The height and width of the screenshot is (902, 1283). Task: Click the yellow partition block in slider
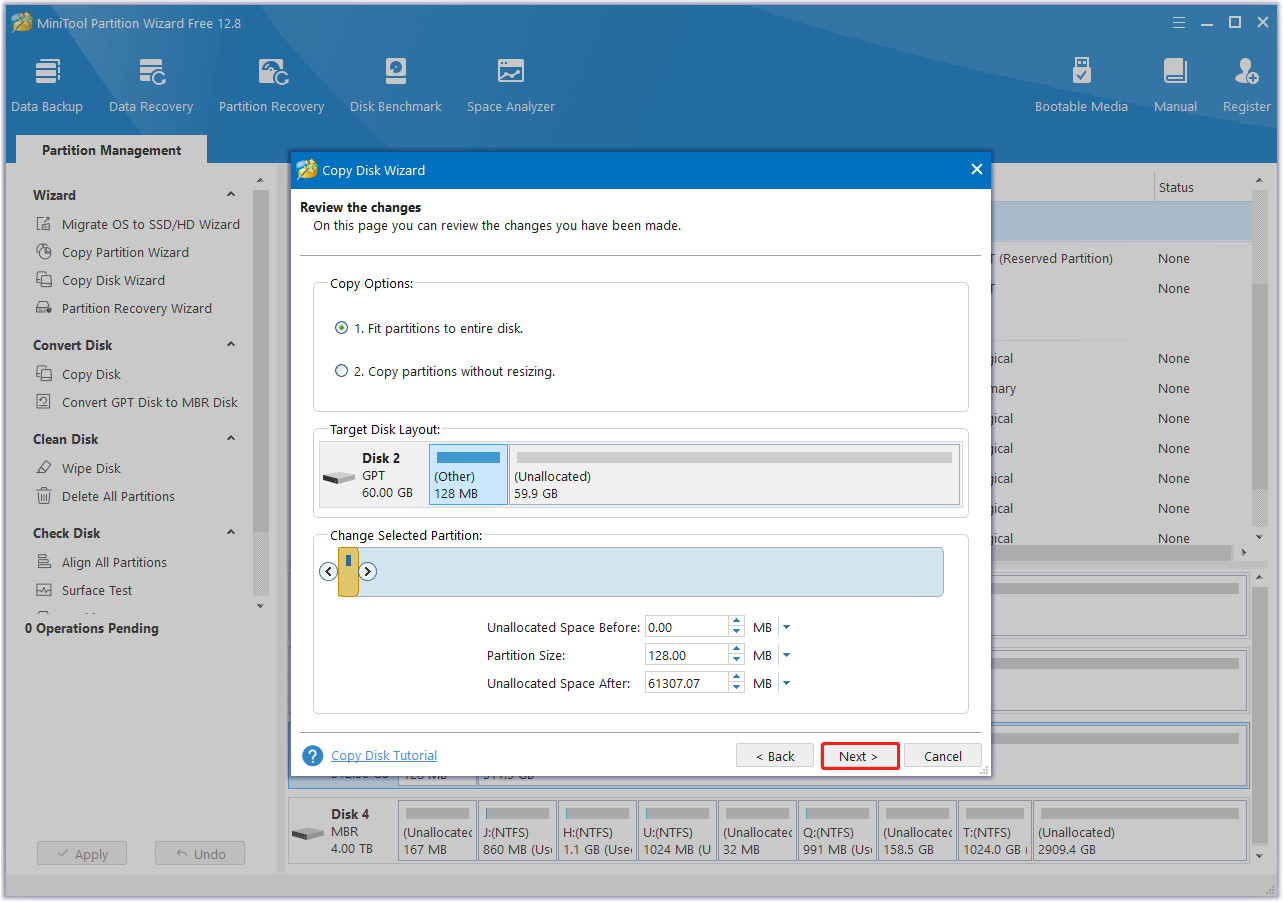pos(348,572)
